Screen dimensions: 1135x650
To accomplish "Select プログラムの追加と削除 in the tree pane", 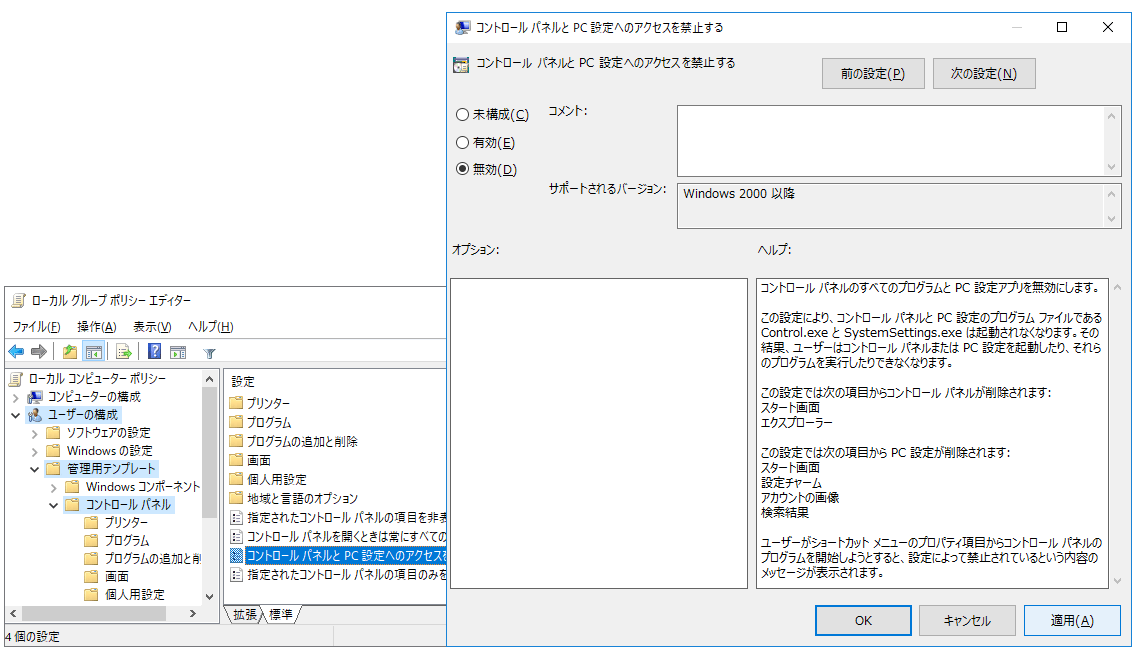I will 153,559.
